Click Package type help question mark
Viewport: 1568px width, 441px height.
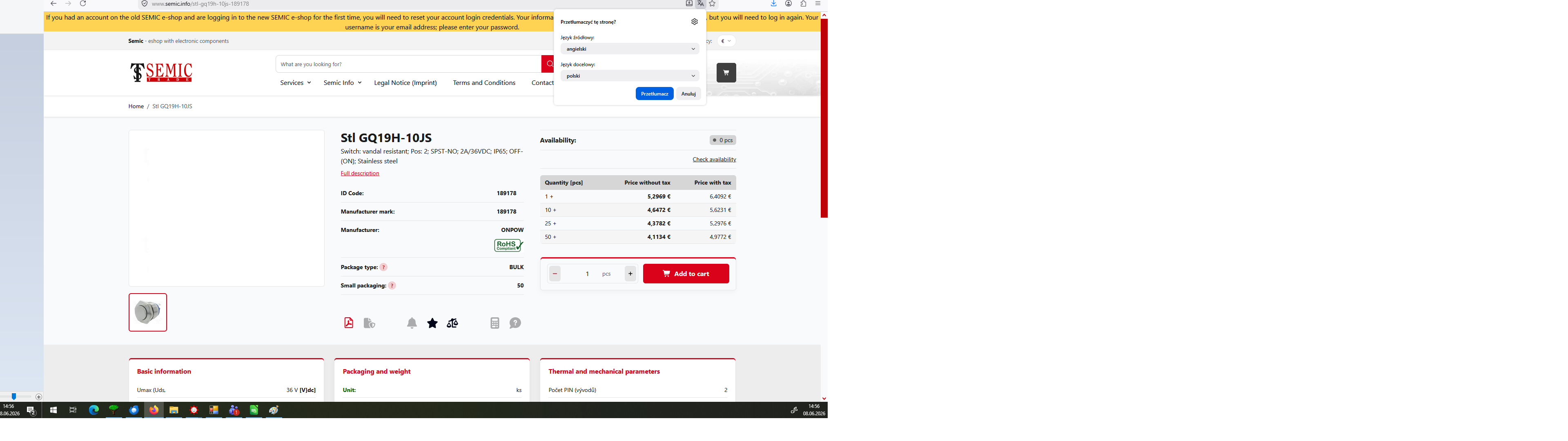[x=383, y=267]
